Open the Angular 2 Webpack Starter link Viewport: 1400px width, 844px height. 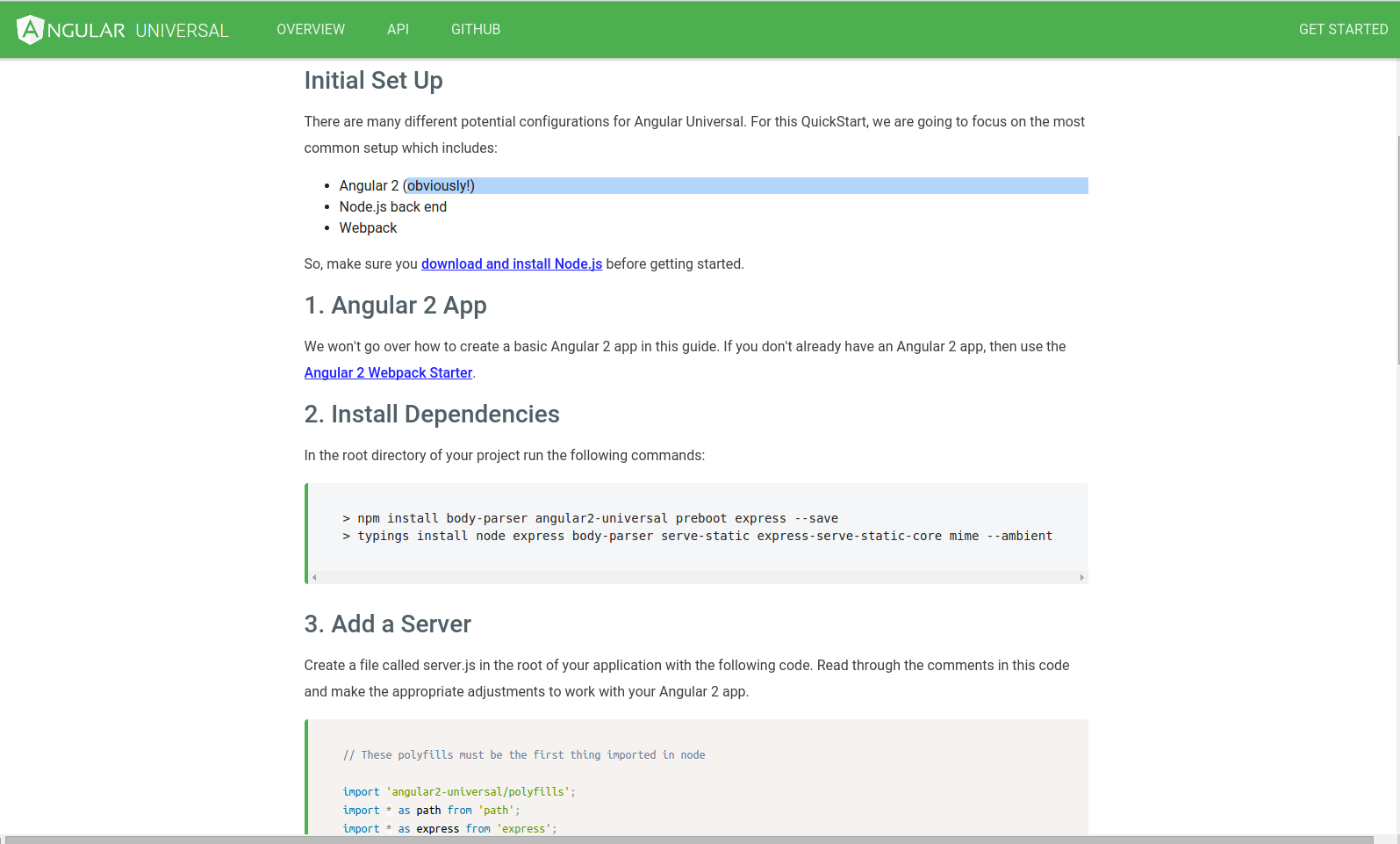(388, 373)
